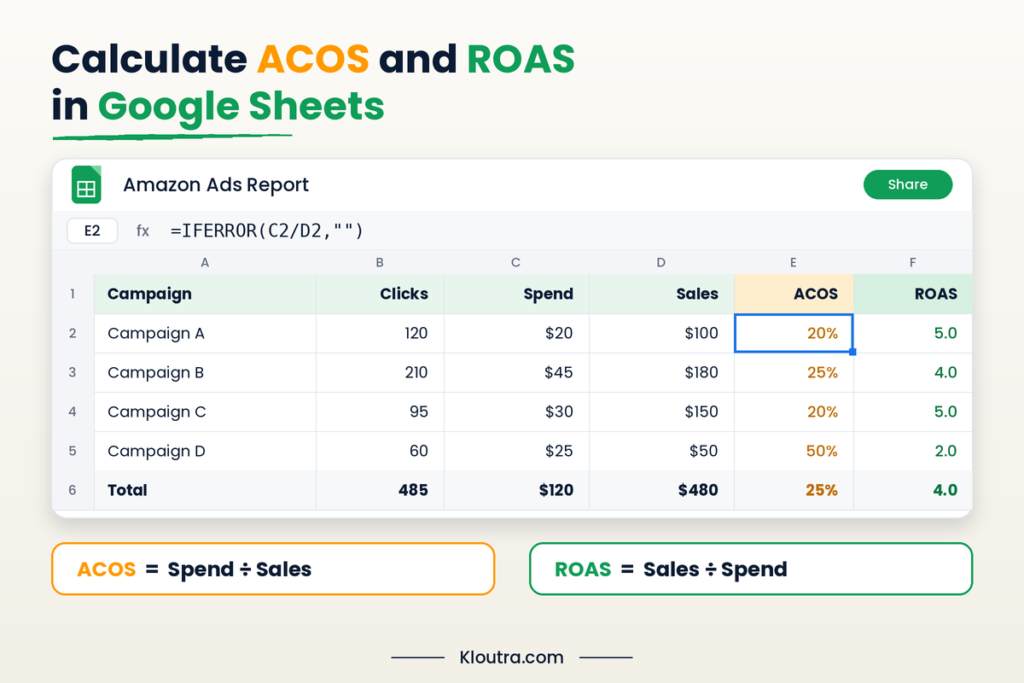Select the Campaign A cell
The image size is (1024, 683).
205,333
